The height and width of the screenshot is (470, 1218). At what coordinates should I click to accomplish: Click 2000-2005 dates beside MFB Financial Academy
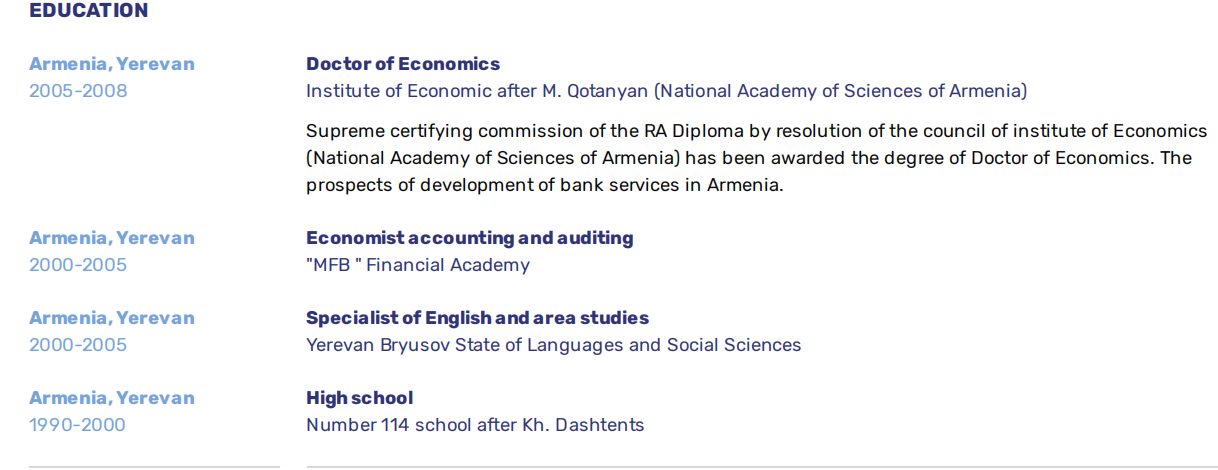click(78, 265)
